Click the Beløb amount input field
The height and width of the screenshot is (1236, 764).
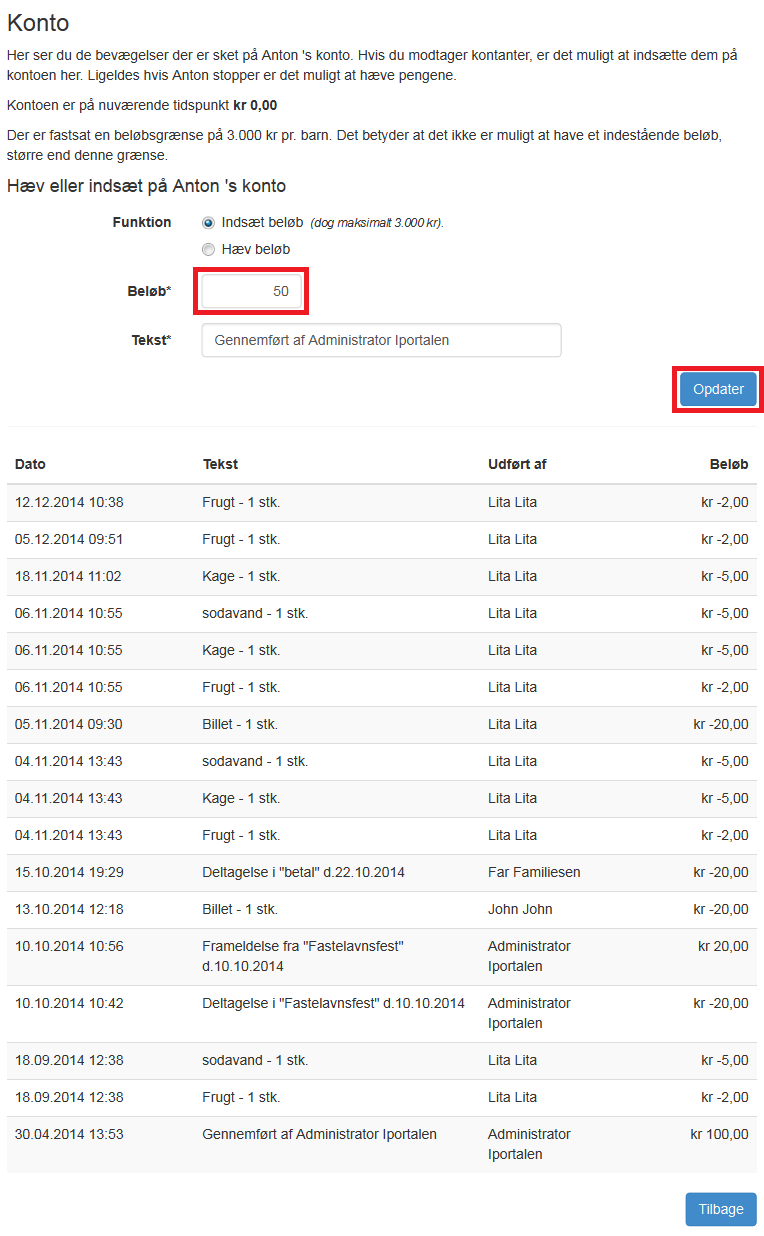point(252,291)
